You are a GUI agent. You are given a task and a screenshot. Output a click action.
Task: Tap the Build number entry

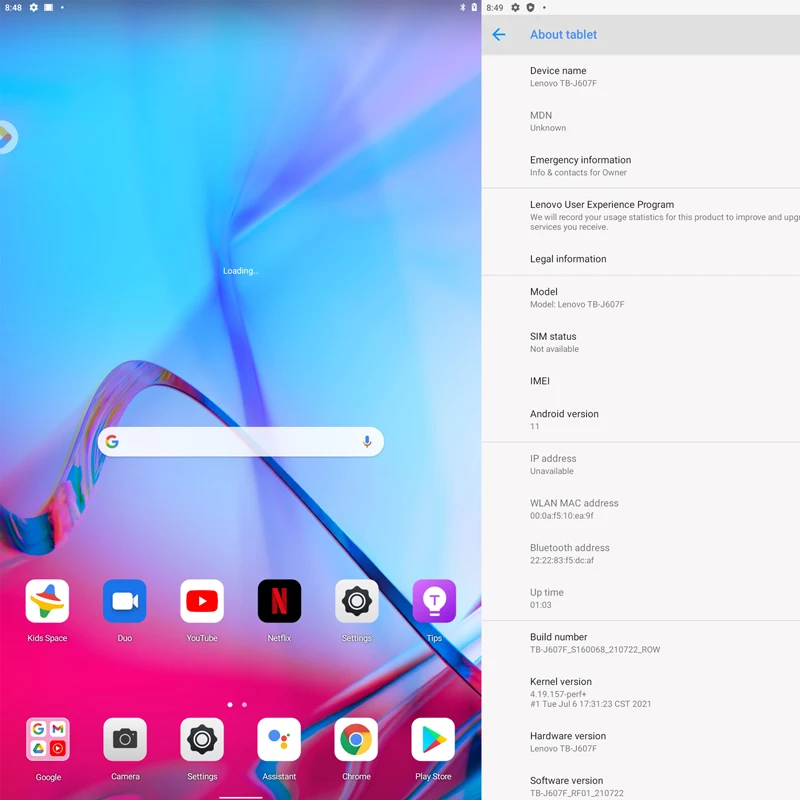click(x=640, y=643)
